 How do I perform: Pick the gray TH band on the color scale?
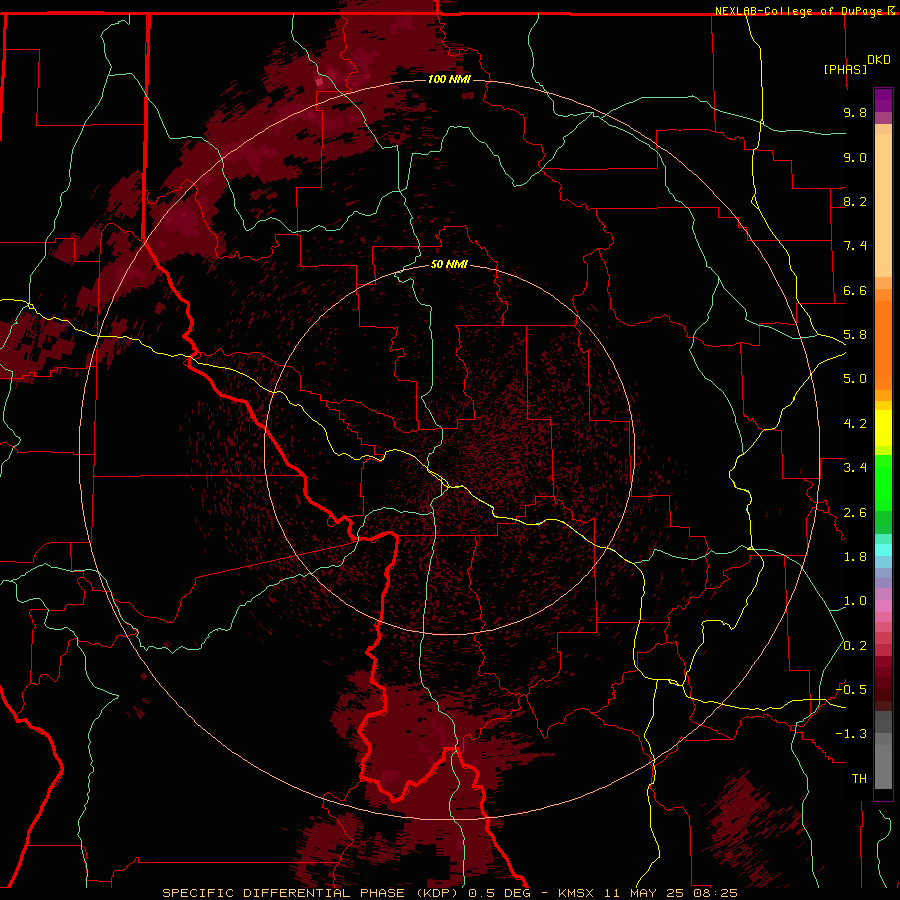coord(883,767)
